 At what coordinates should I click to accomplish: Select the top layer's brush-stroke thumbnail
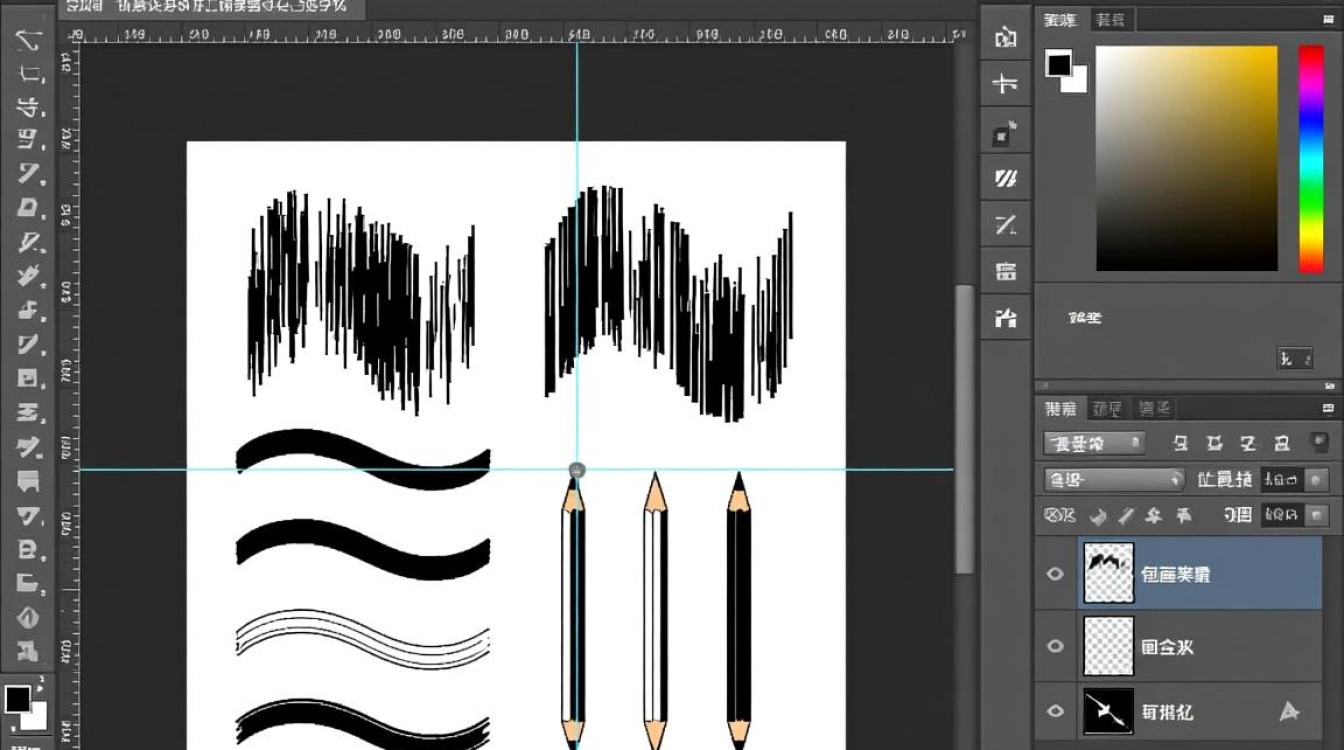pos(1109,574)
